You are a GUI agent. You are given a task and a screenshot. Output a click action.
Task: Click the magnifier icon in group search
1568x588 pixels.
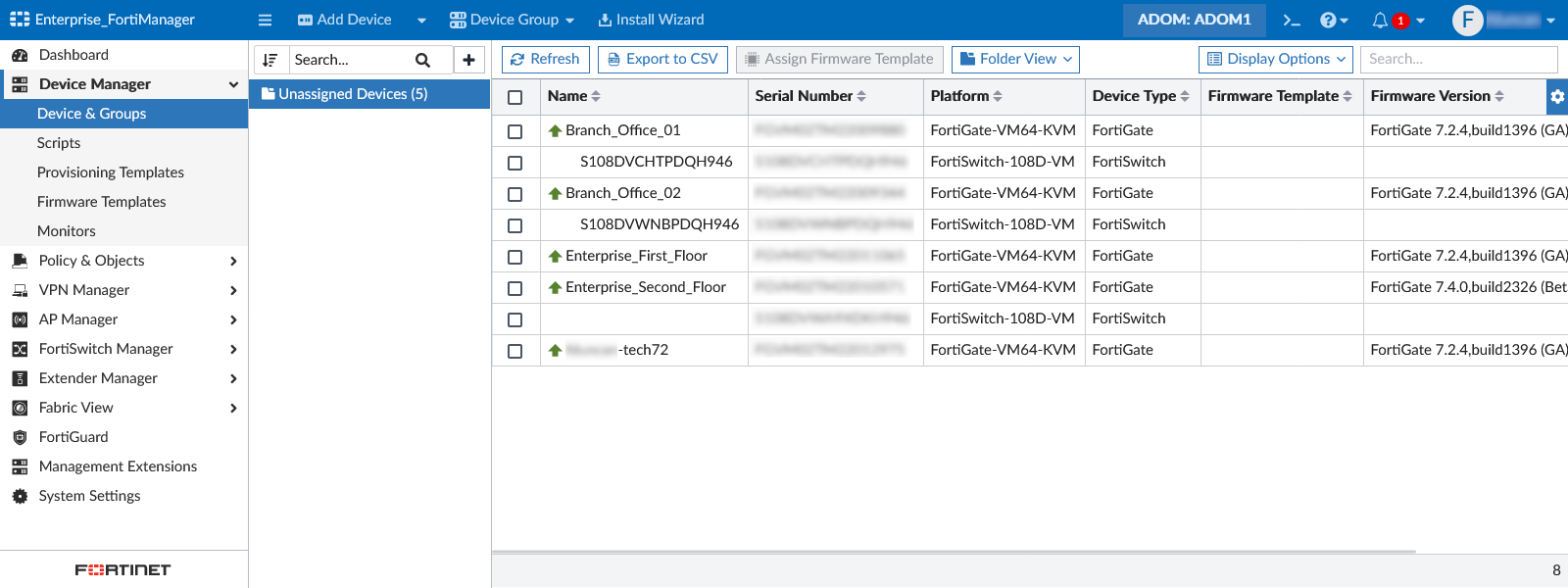point(422,60)
